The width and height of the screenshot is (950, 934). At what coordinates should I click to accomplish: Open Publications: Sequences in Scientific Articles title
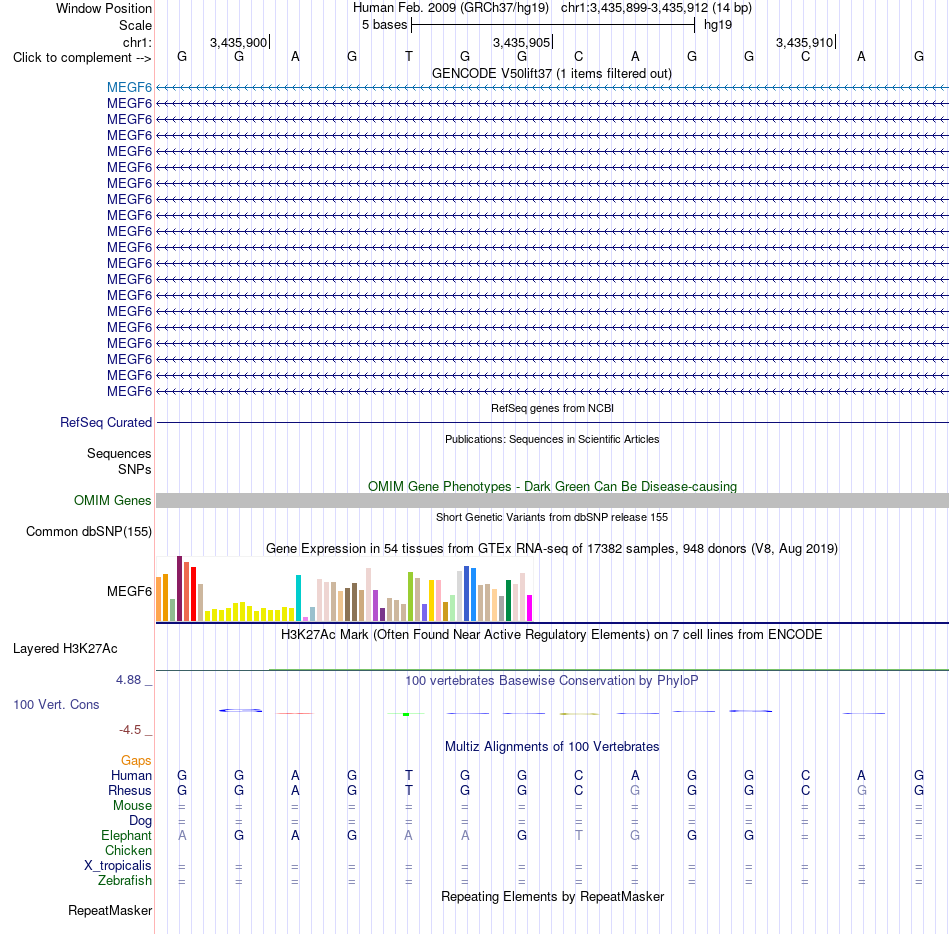click(x=552, y=439)
